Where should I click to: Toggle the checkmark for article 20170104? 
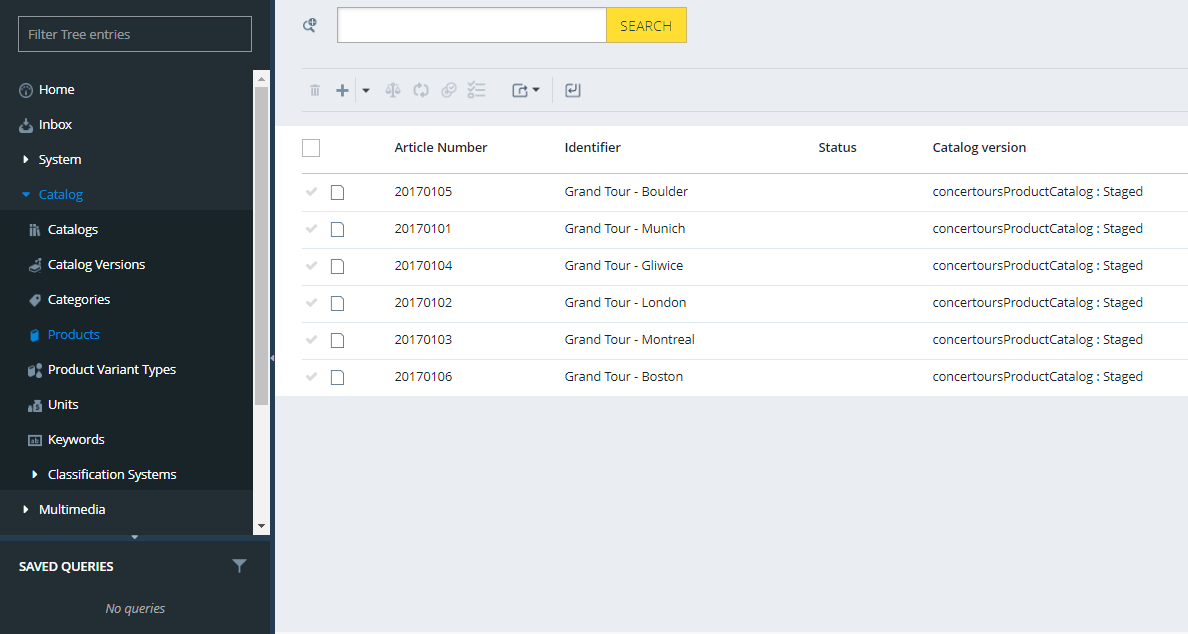[311, 266]
